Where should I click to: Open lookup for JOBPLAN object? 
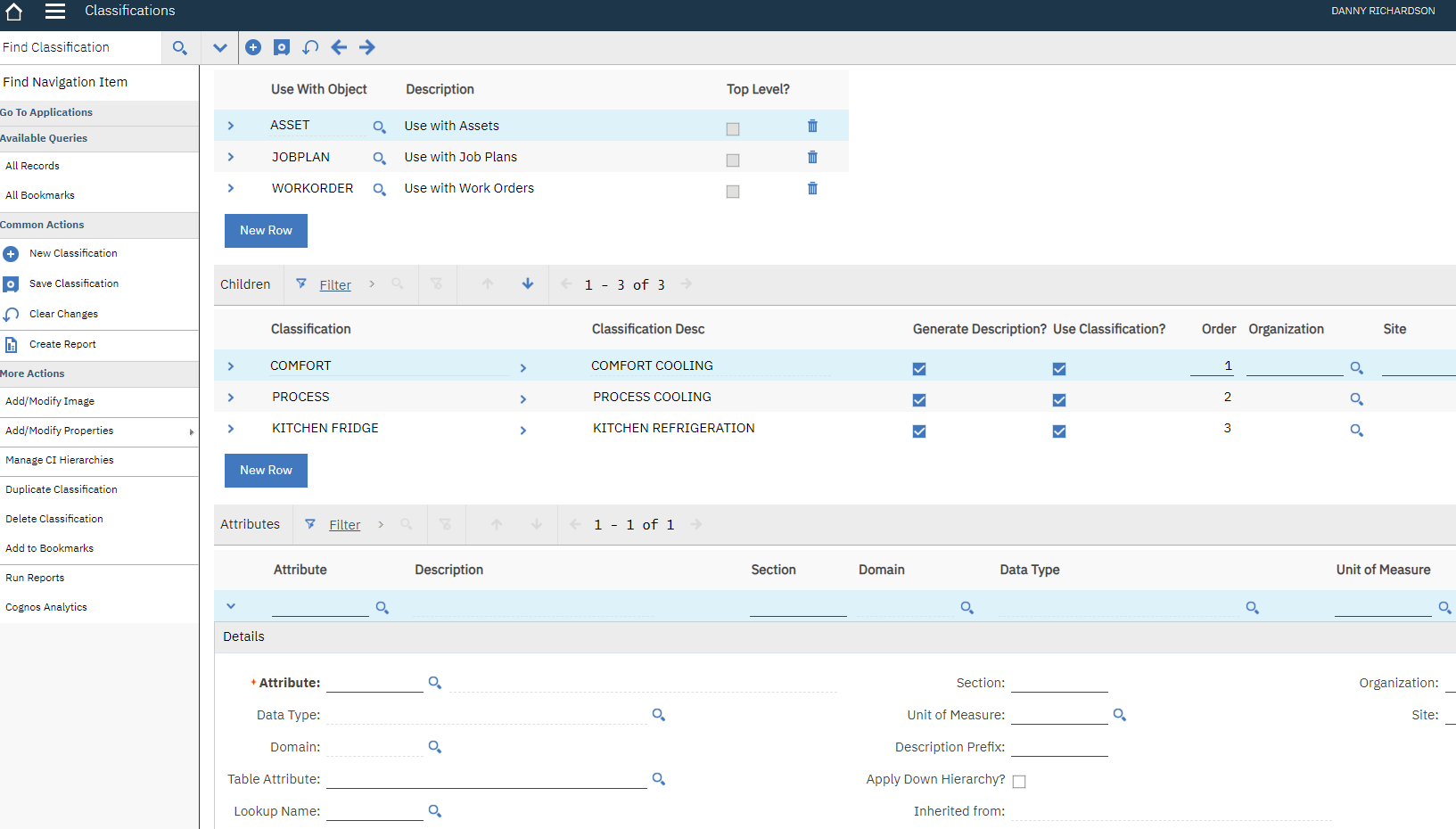[x=379, y=159]
